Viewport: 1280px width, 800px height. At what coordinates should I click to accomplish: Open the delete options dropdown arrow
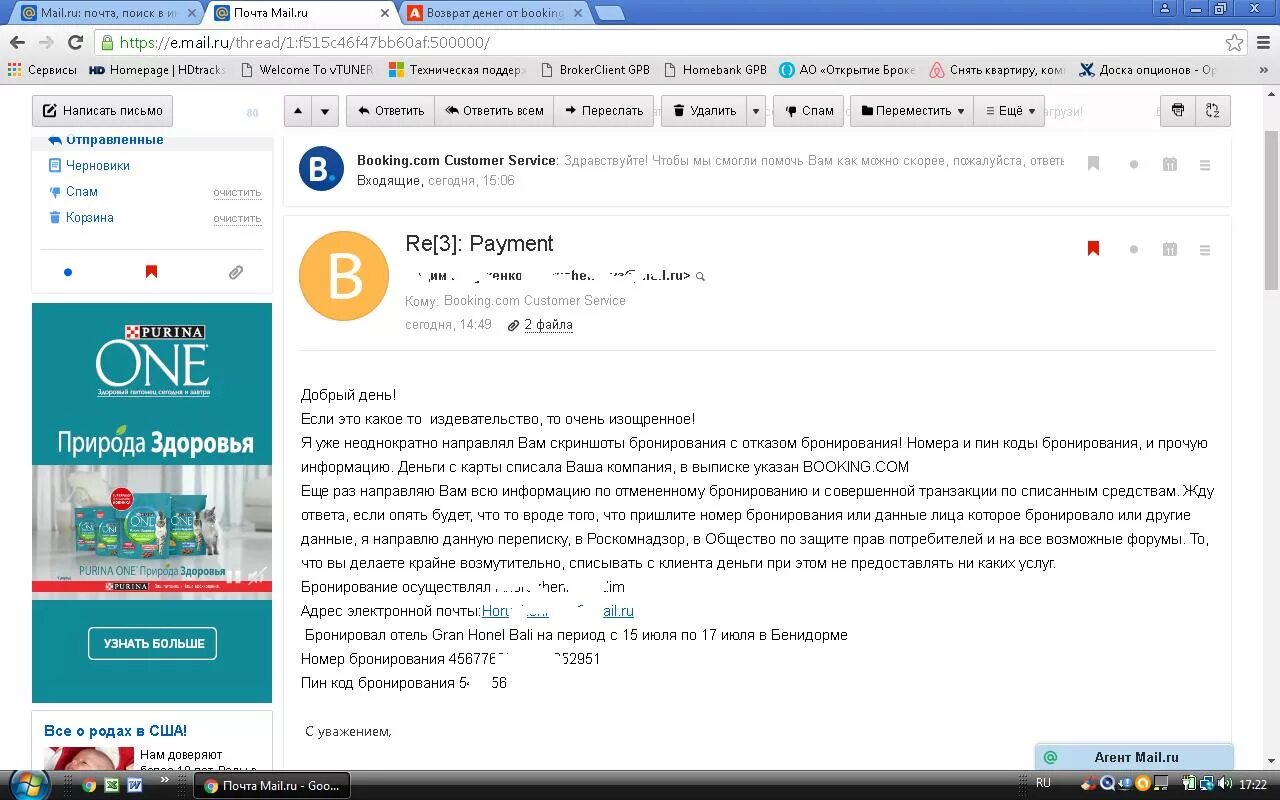coord(757,111)
